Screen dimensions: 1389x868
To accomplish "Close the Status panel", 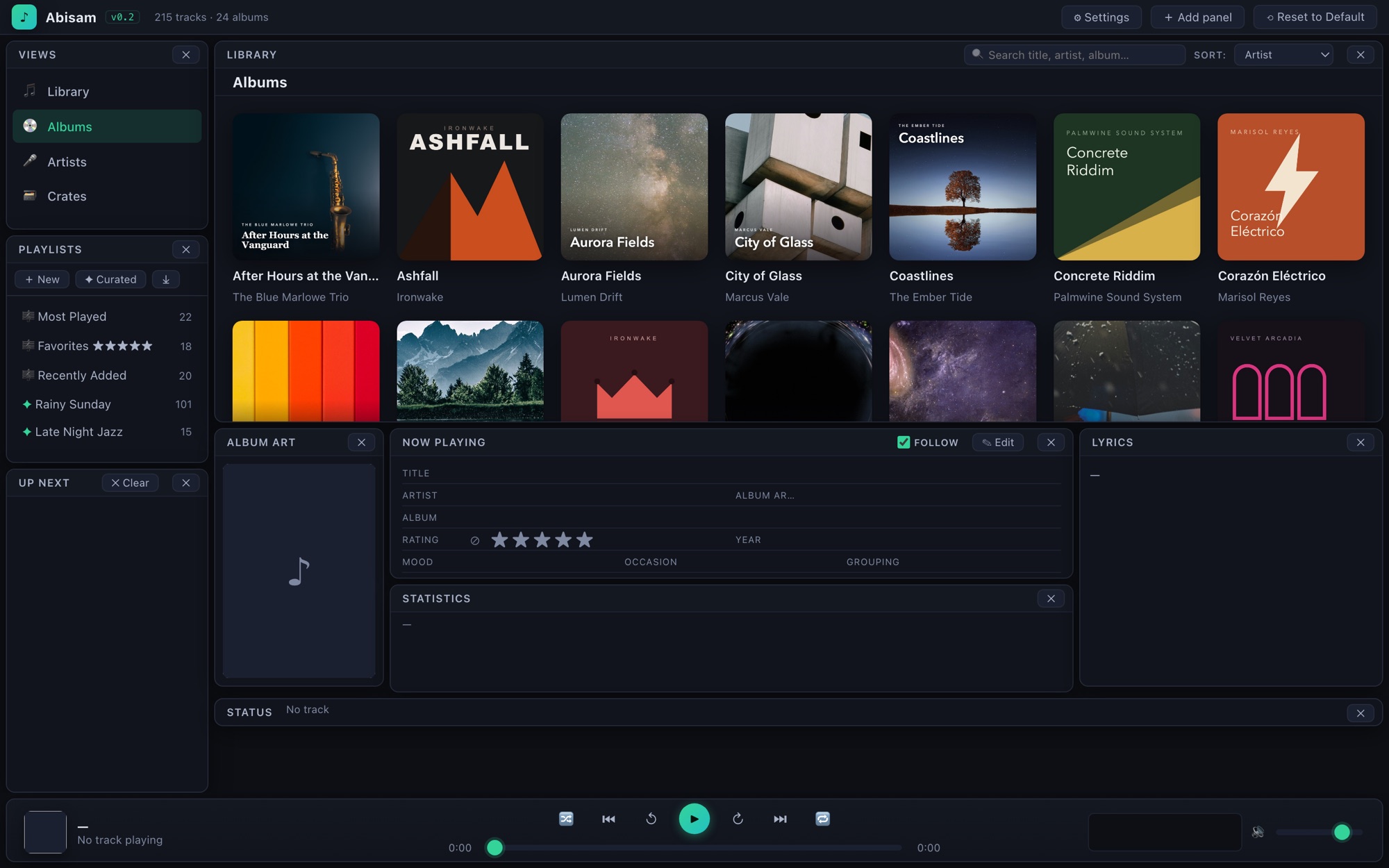I will tap(1361, 713).
